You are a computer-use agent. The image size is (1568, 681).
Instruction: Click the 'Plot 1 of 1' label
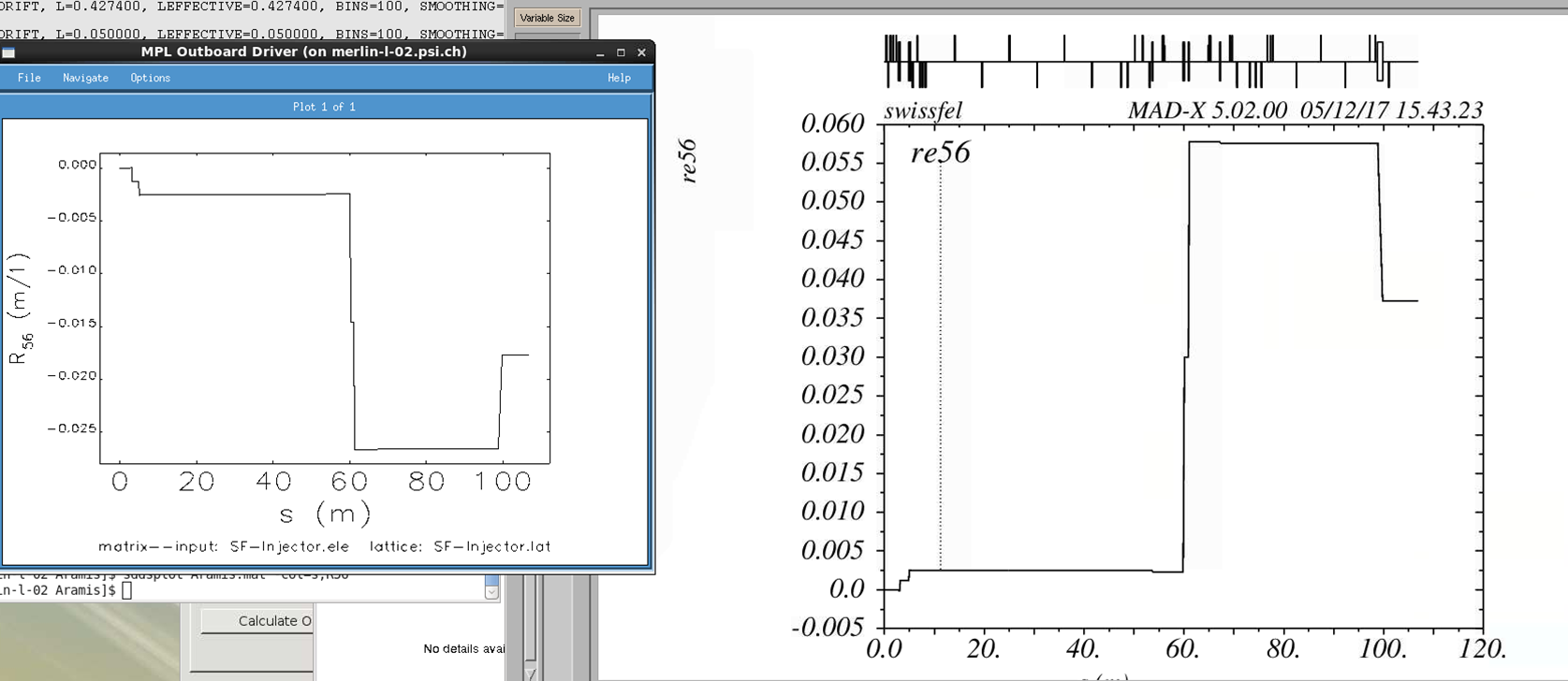pos(324,107)
